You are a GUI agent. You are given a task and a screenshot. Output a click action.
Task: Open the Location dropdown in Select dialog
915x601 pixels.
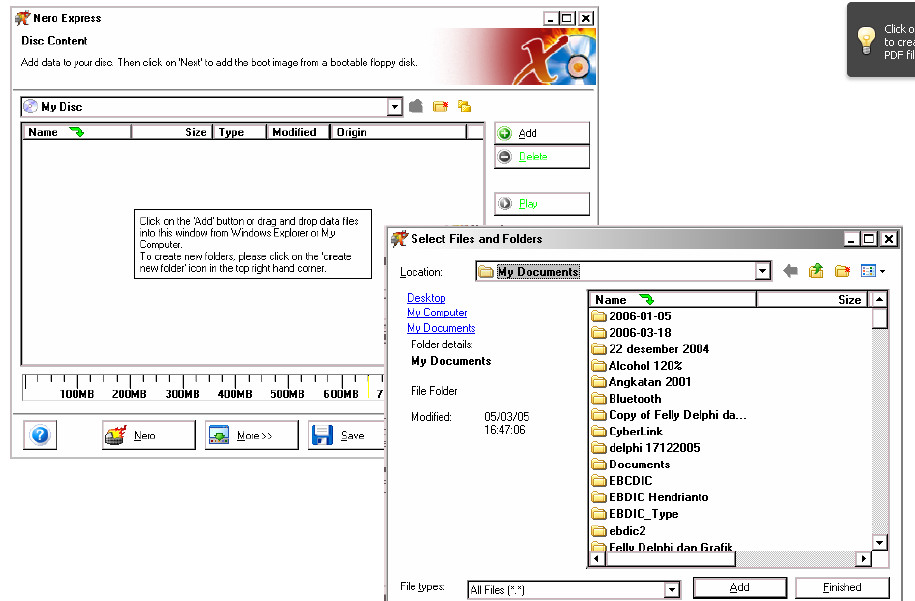pyautogui.click(x=762, y=270)
